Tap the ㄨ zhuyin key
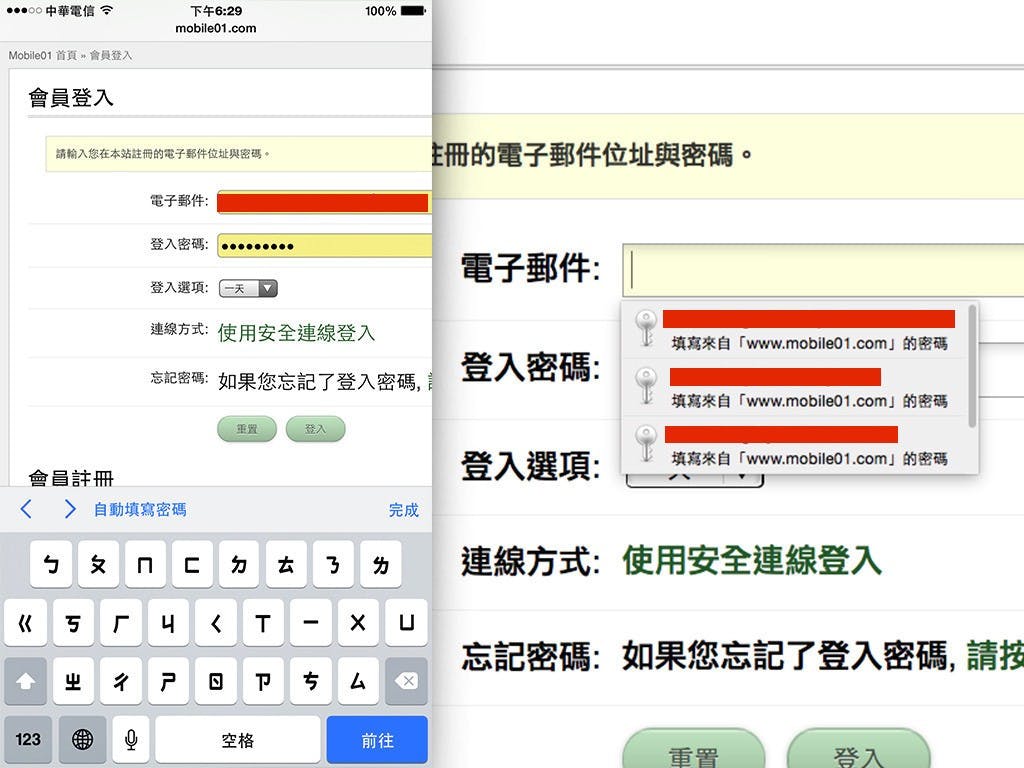The image size is (1024, 768). pyautogui.click(x=358, y=623)
